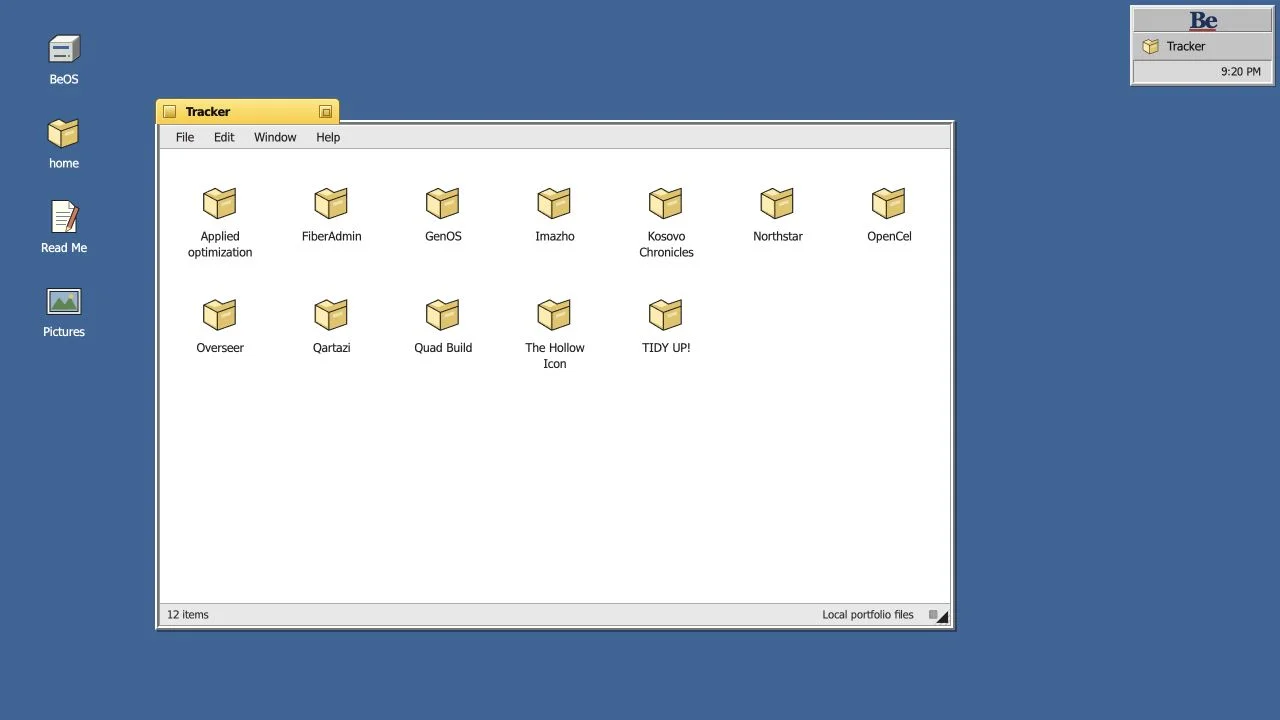1280x720 pixels.
Task: Open the File menu
Action: [x=185, y=137]
